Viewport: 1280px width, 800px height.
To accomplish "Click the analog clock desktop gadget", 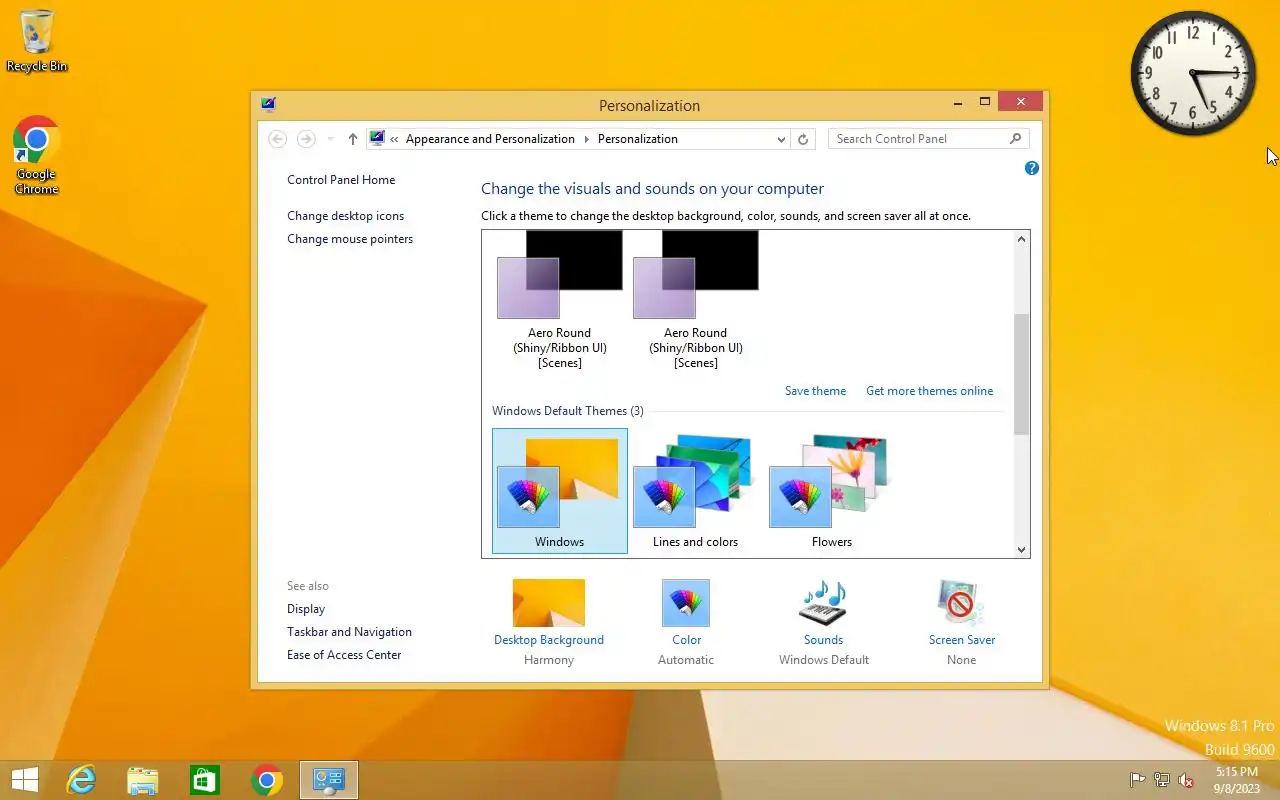I will pyautogui.click(x=1193, y=74).
